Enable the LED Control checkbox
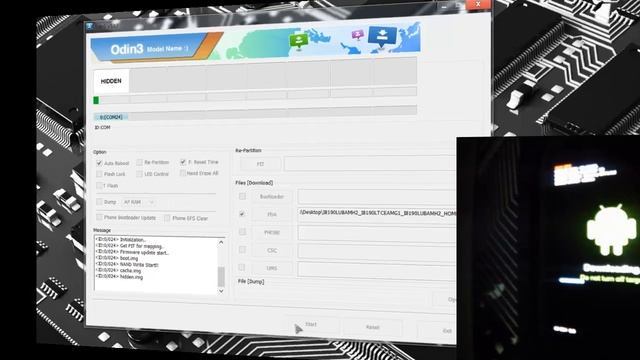Viewport: 640px width, 360px height. [140, 174]
